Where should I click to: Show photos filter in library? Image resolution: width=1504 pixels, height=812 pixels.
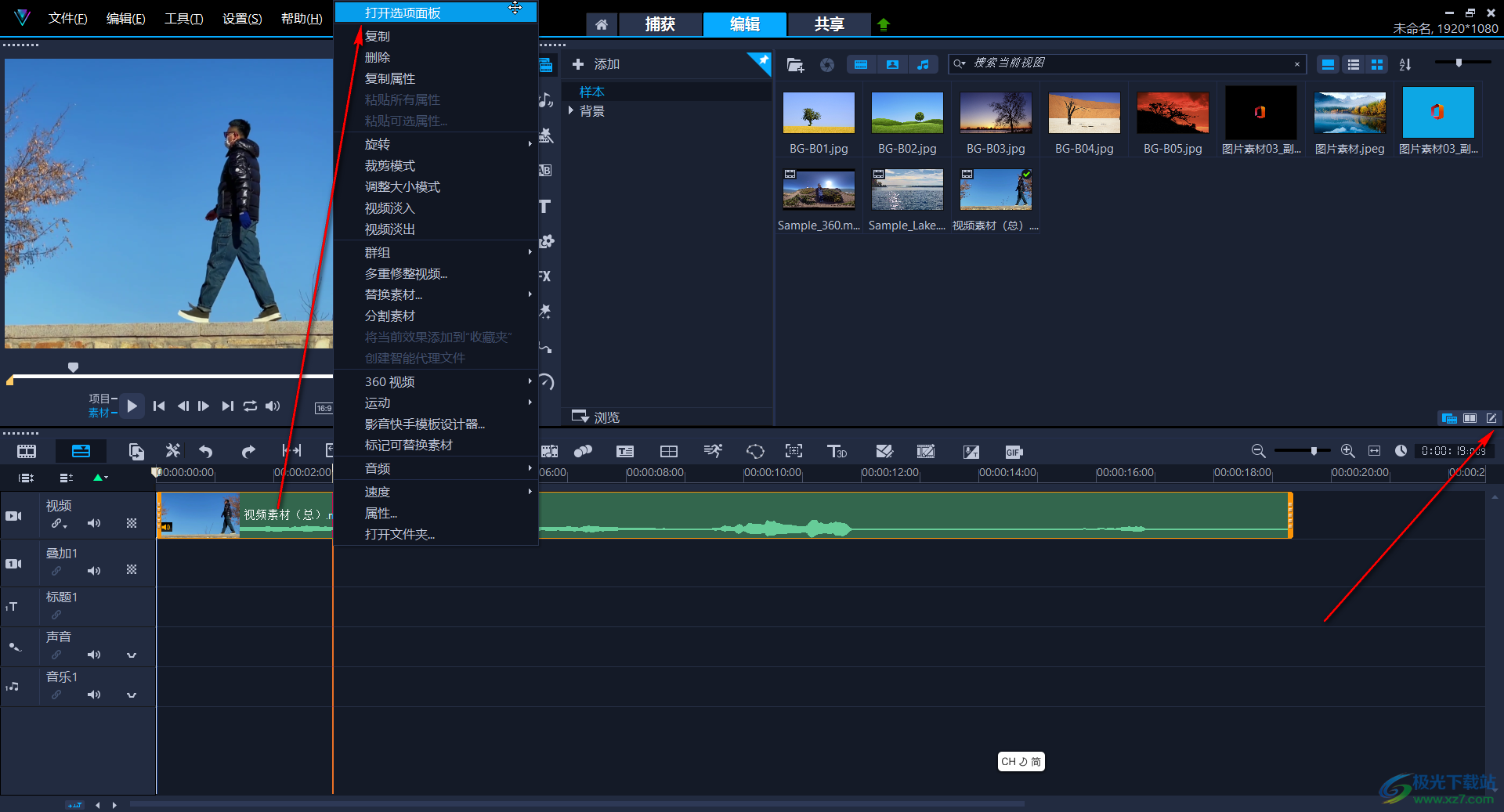892,65
